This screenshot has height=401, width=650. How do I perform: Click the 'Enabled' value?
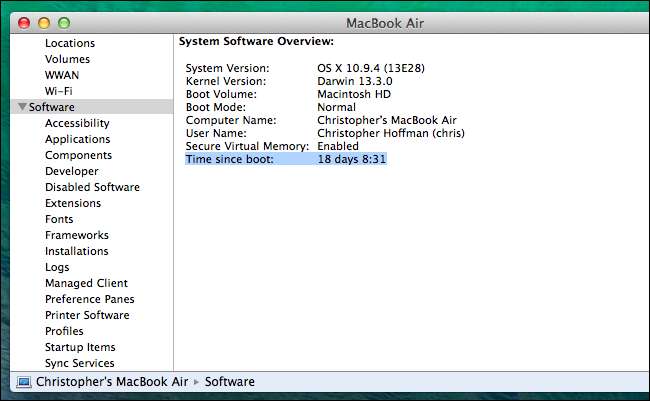(338, 146)
